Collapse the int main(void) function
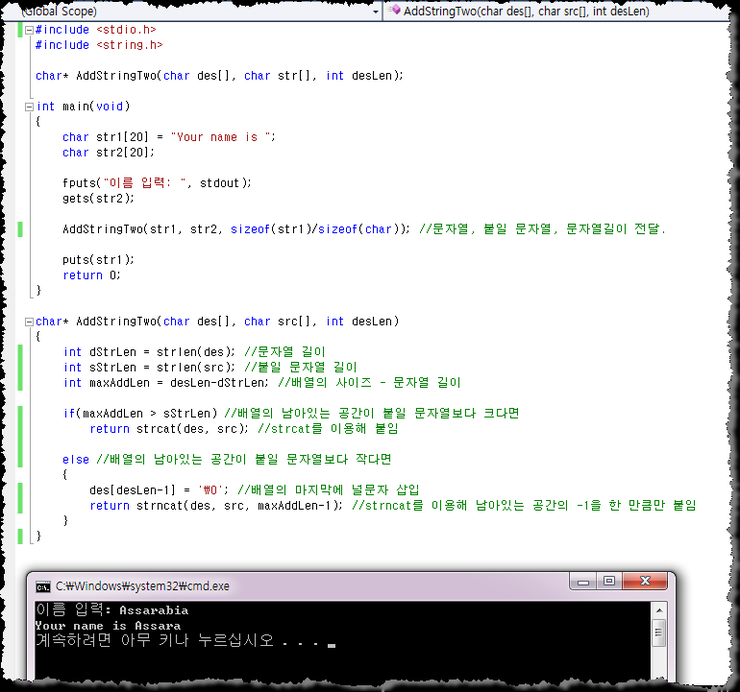This screenshot has width=740, height=692. click(x=29, y=107)
